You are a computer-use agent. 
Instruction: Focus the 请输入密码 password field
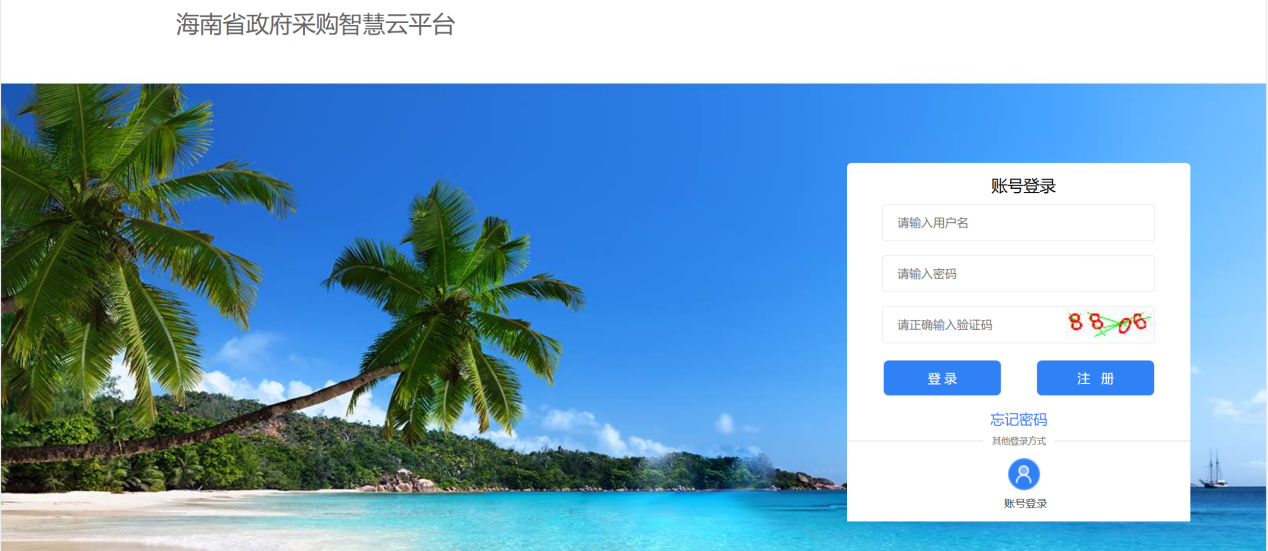(1018, 274)
